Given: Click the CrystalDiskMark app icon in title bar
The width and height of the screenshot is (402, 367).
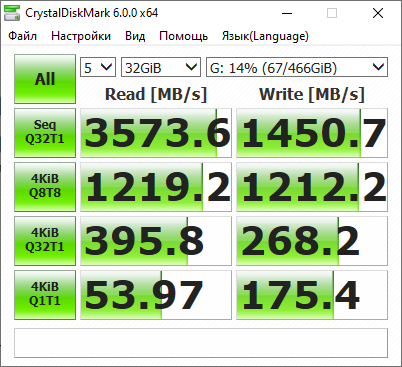Looking at the screenshot, I should pyautogui.click(x=12, y=13).
